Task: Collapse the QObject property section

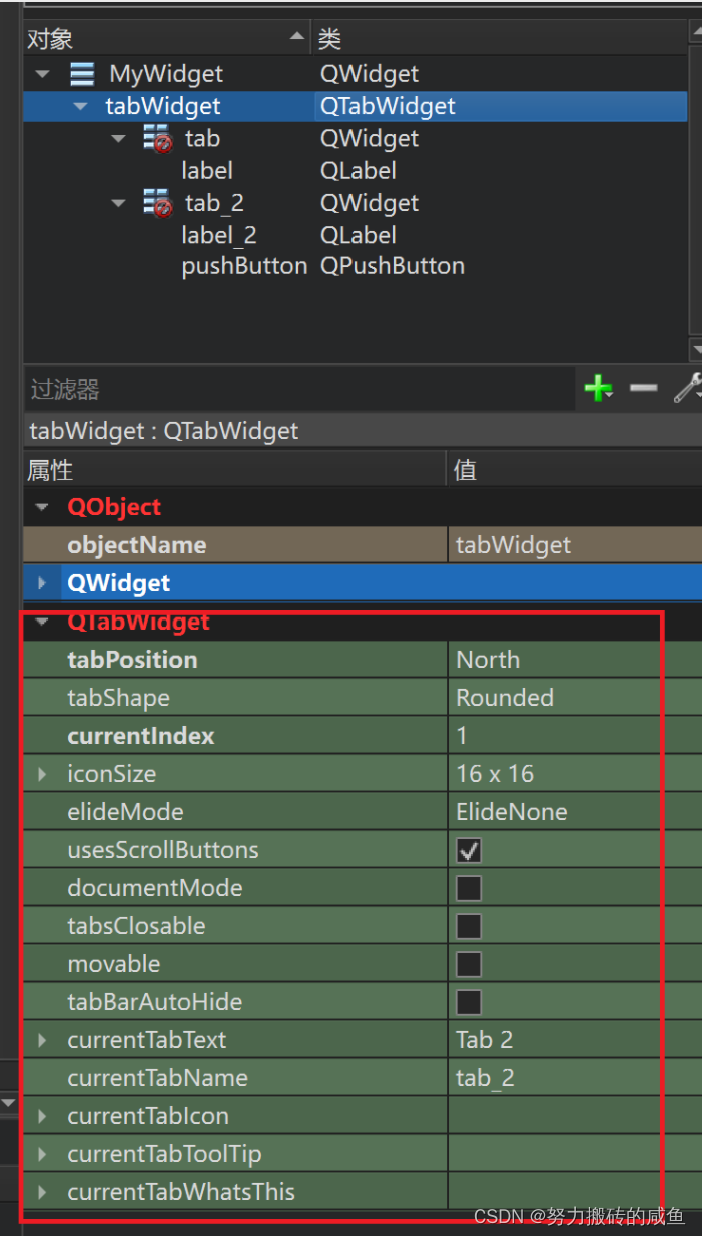Action: coord(40,507)
